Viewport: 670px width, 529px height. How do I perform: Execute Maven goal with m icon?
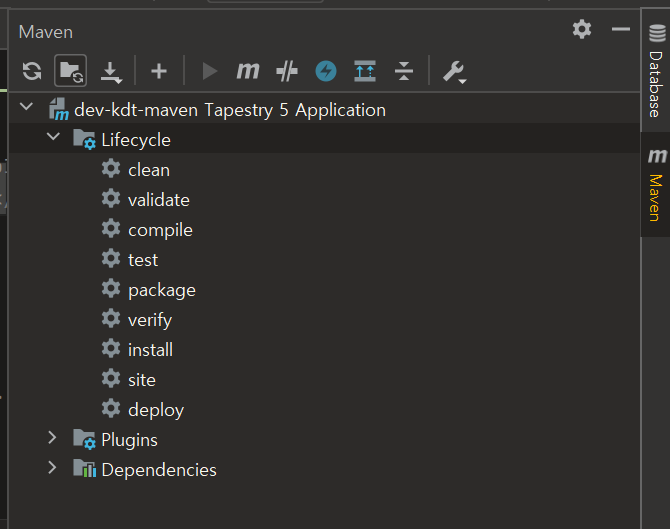pos(248,71)
